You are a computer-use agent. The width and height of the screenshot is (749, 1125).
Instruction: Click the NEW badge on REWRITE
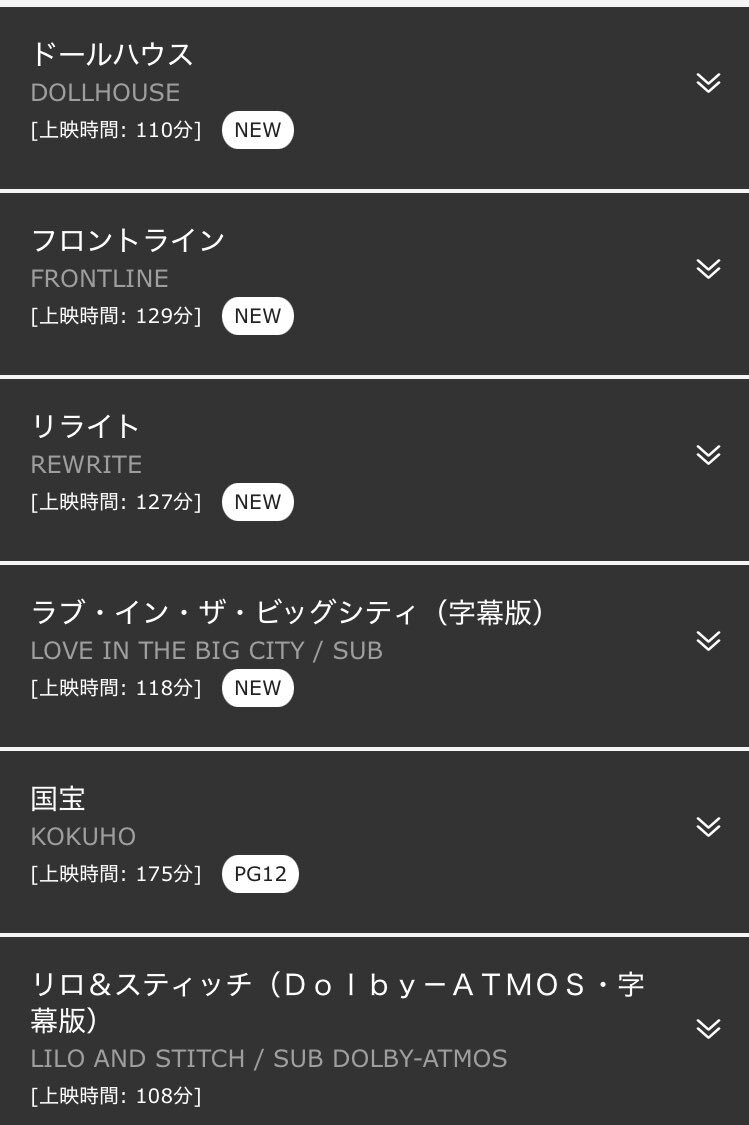(258, 502)
